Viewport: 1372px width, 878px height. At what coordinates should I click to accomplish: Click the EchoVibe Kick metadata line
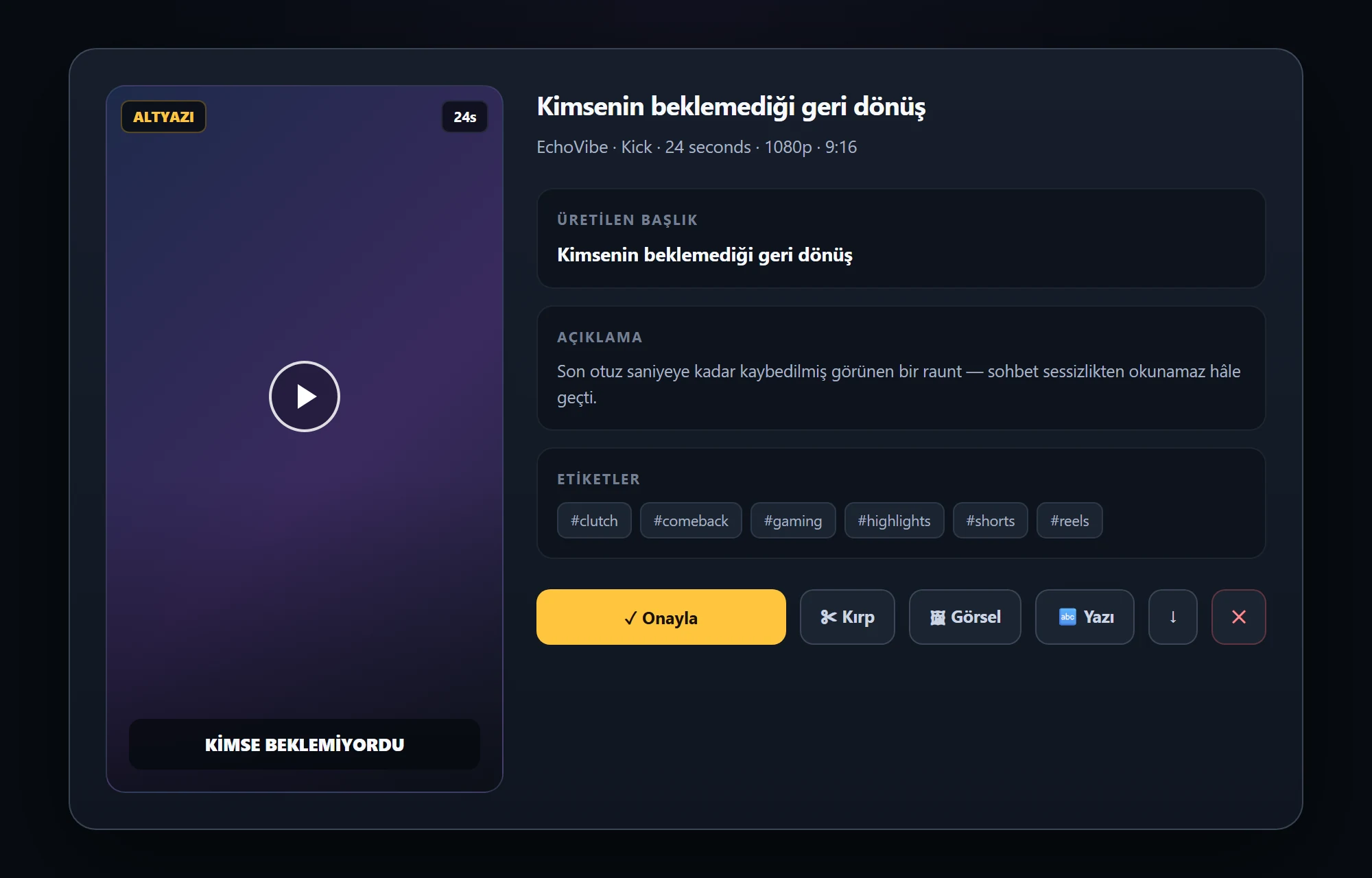click(697, 147)
